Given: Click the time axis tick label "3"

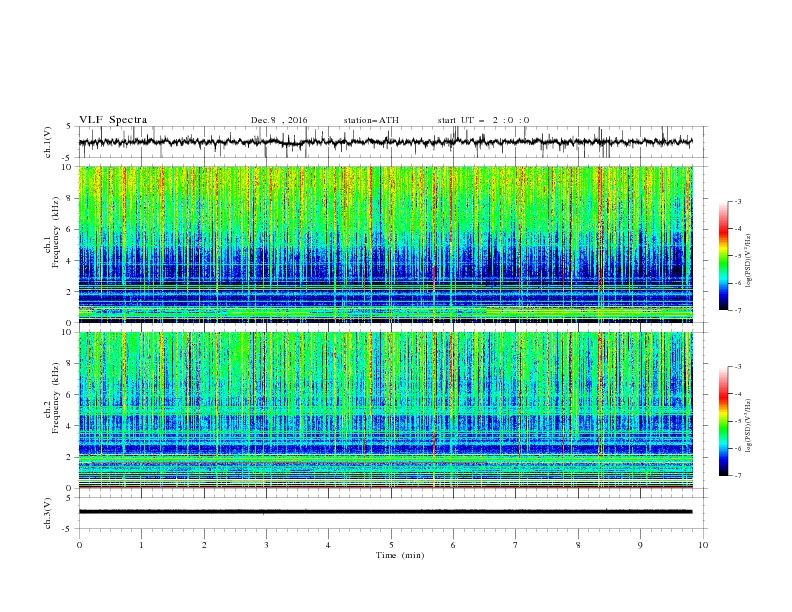Looking at the screenshot, I should pyautogui.click(x=266, y=545).
